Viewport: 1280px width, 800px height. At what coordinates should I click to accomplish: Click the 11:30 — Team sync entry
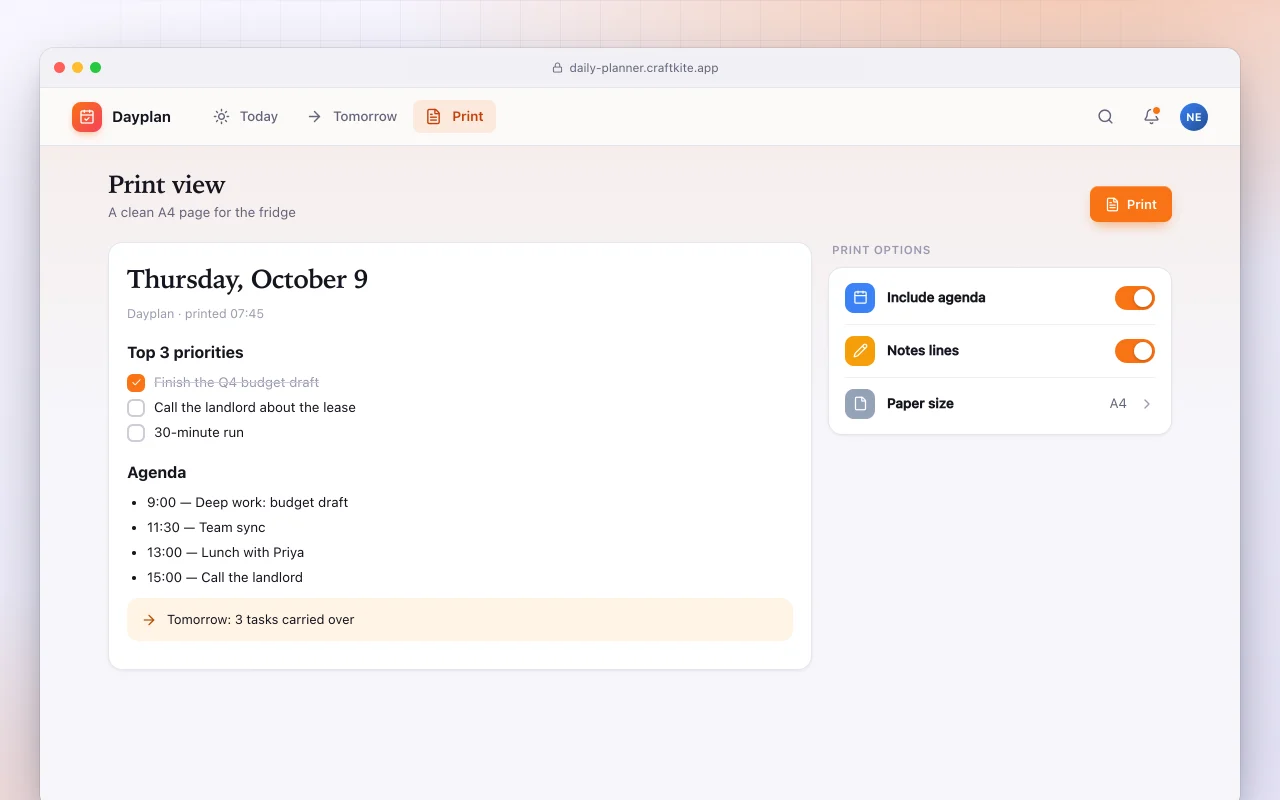[206, 528]
